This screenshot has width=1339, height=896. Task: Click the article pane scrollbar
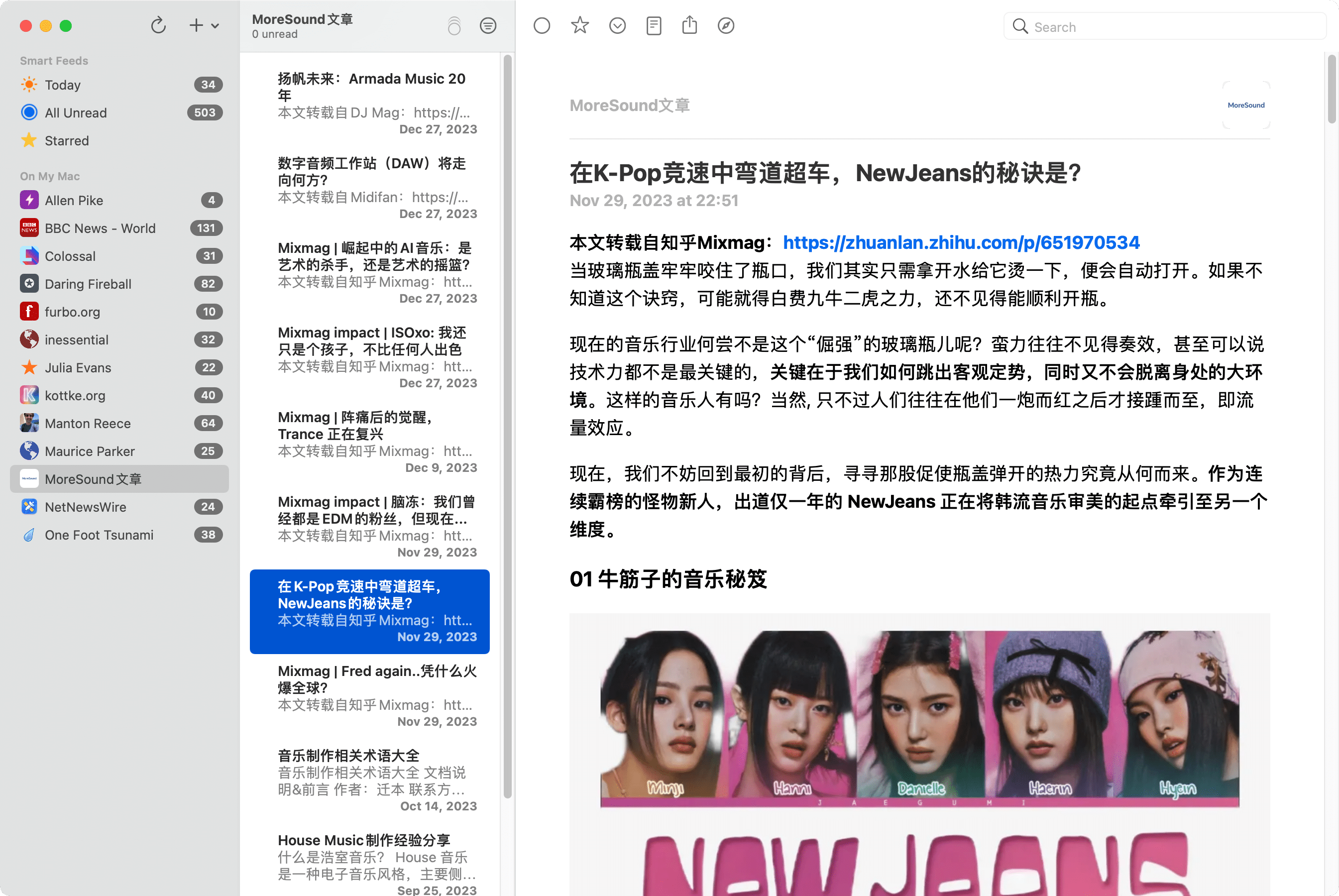pyautogui.click(x=1332, y=89)
